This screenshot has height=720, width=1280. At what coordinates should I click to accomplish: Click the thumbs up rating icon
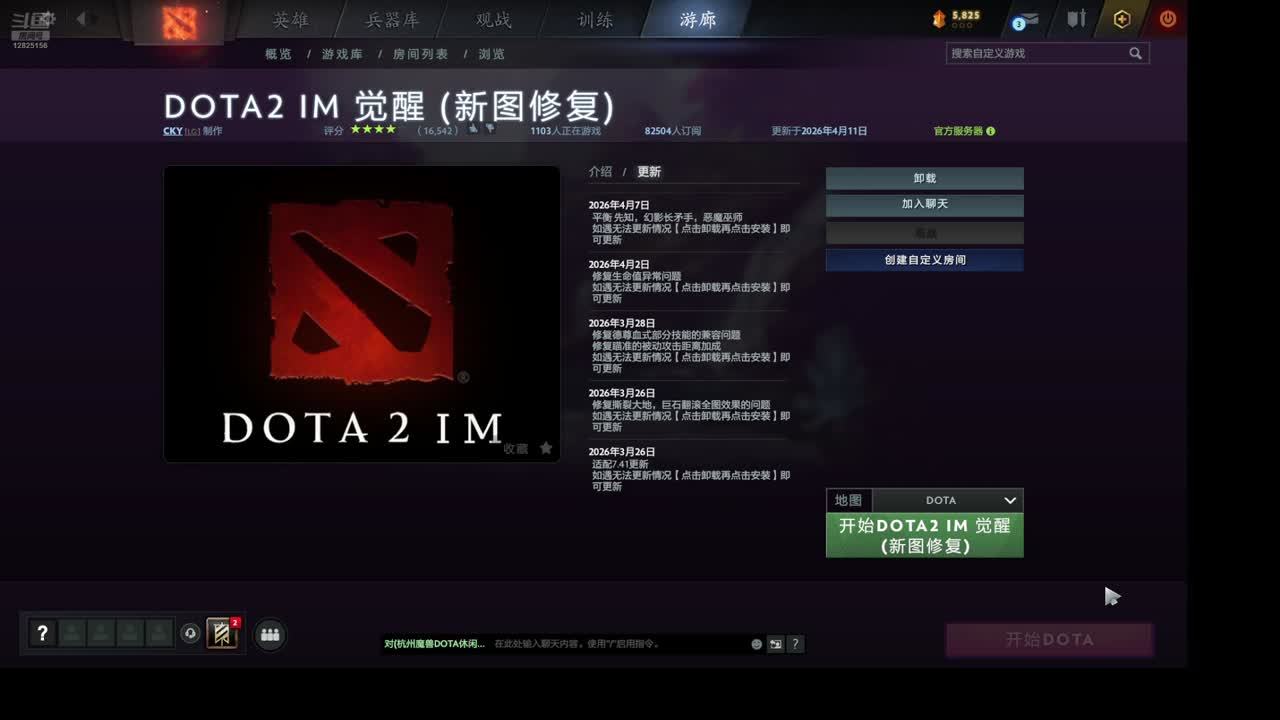[x=473, y=129]
